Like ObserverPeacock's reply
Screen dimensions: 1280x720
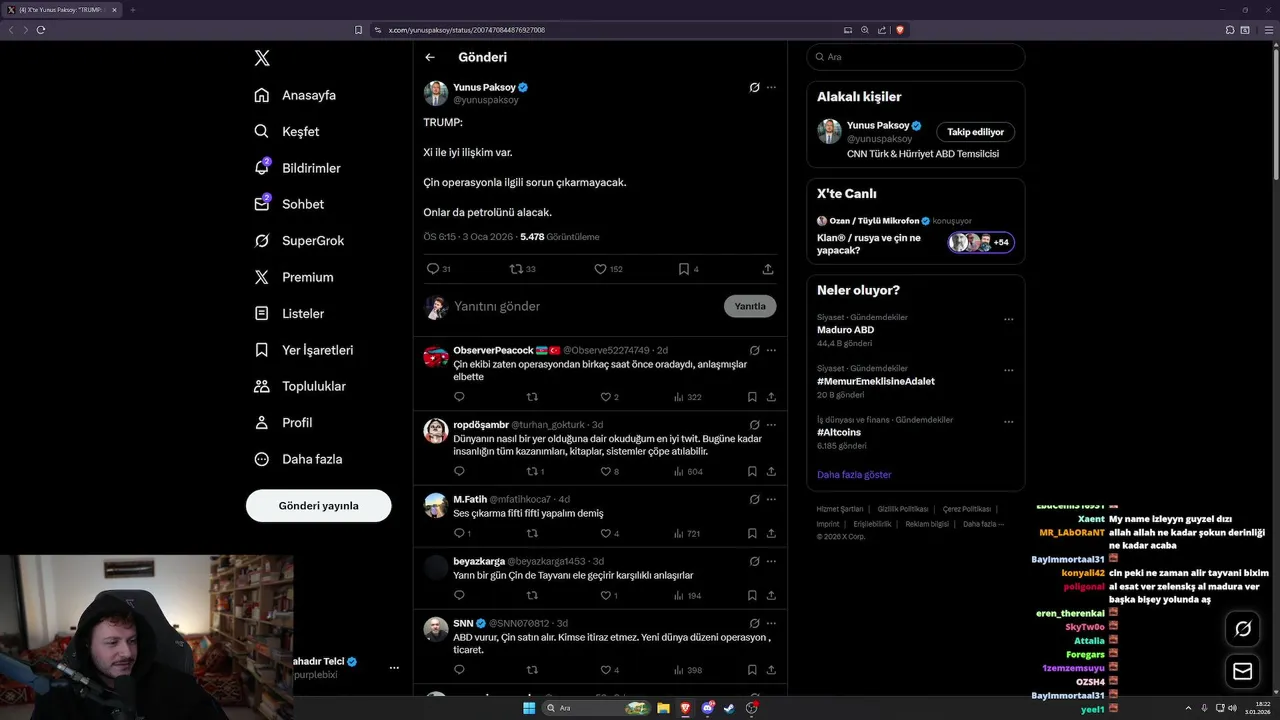tap(606, 397)
